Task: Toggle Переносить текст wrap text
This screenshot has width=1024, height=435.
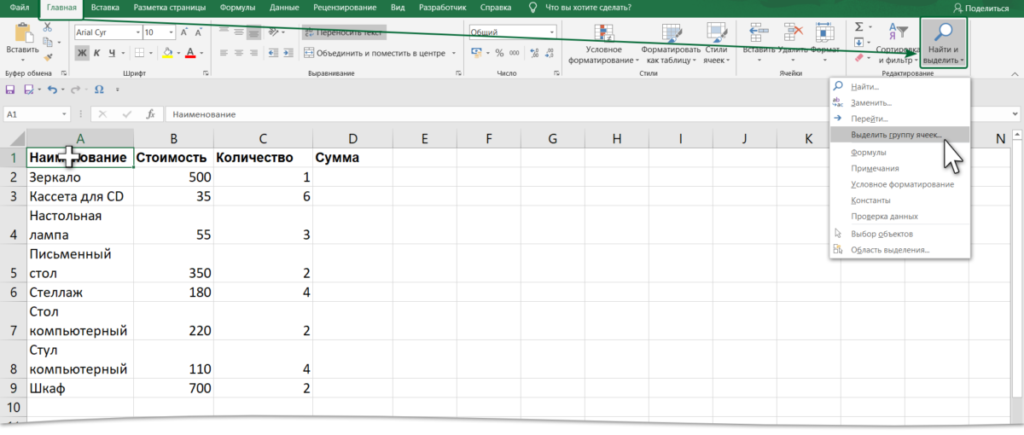Action: (344, 32)
